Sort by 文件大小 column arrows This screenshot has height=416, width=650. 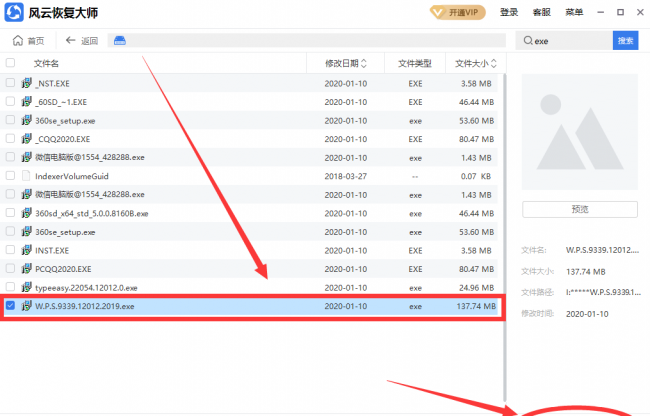point(494,63)
